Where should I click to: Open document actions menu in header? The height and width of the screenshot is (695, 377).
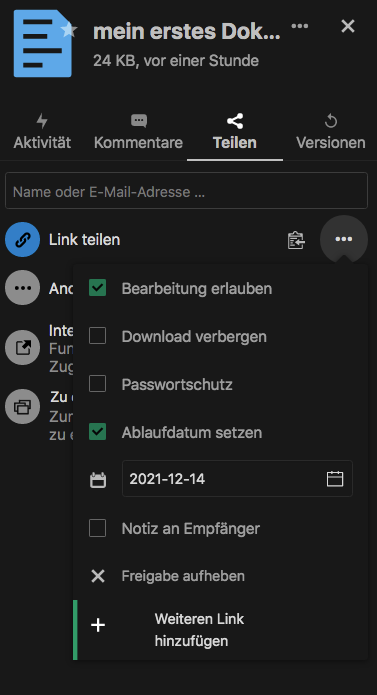point(300,26)
